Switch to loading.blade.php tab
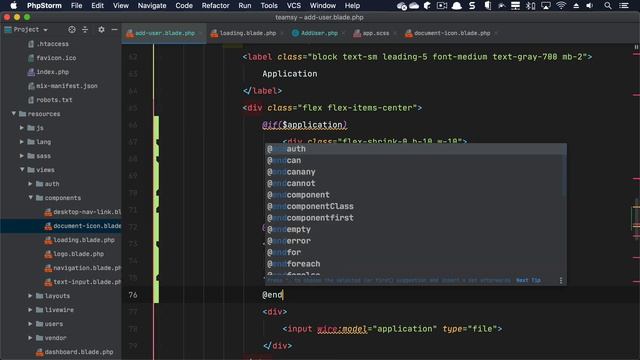Screen dimensions: 640x360 (246, 33)
